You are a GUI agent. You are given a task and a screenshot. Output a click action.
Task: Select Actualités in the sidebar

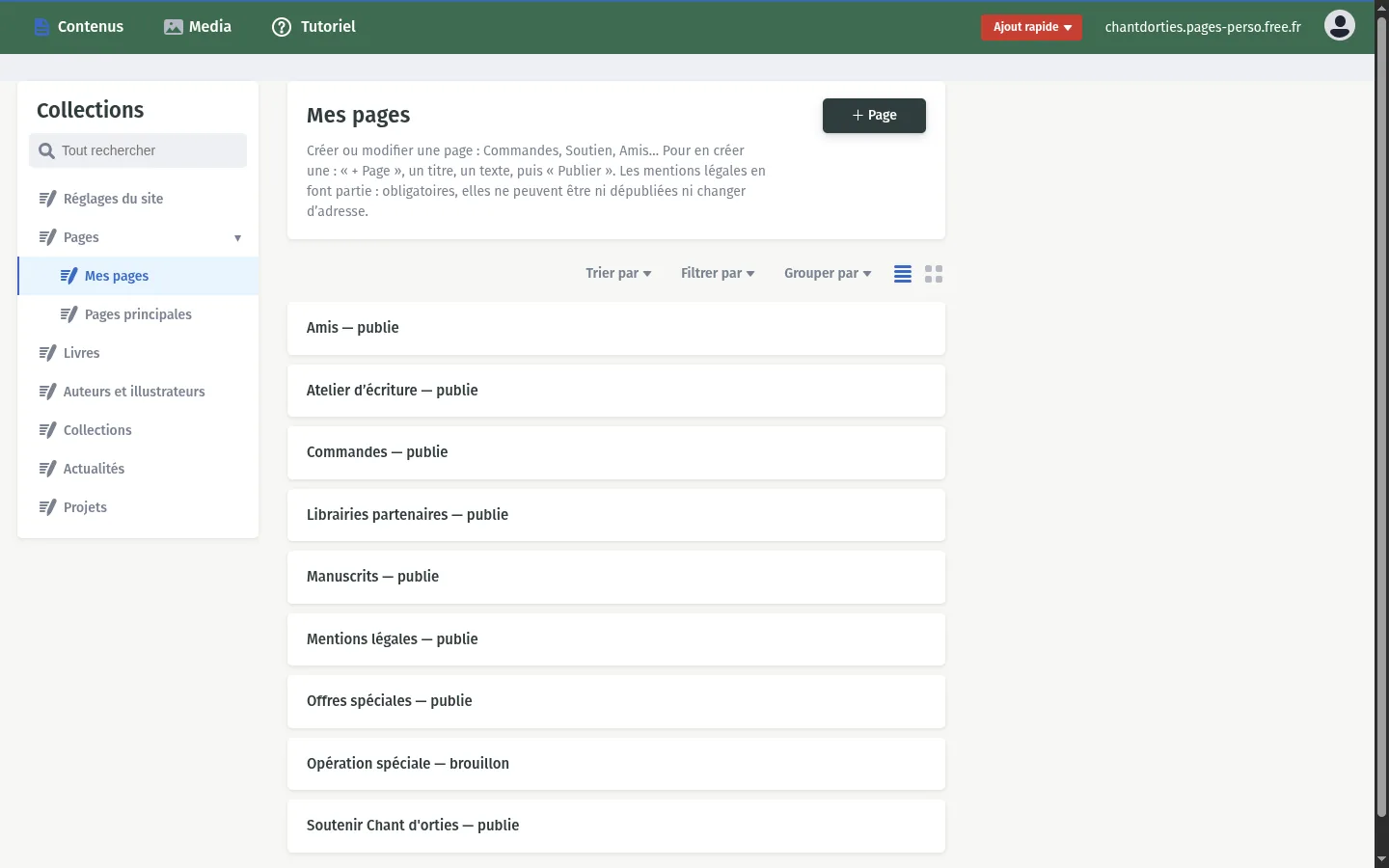point(138,469)
